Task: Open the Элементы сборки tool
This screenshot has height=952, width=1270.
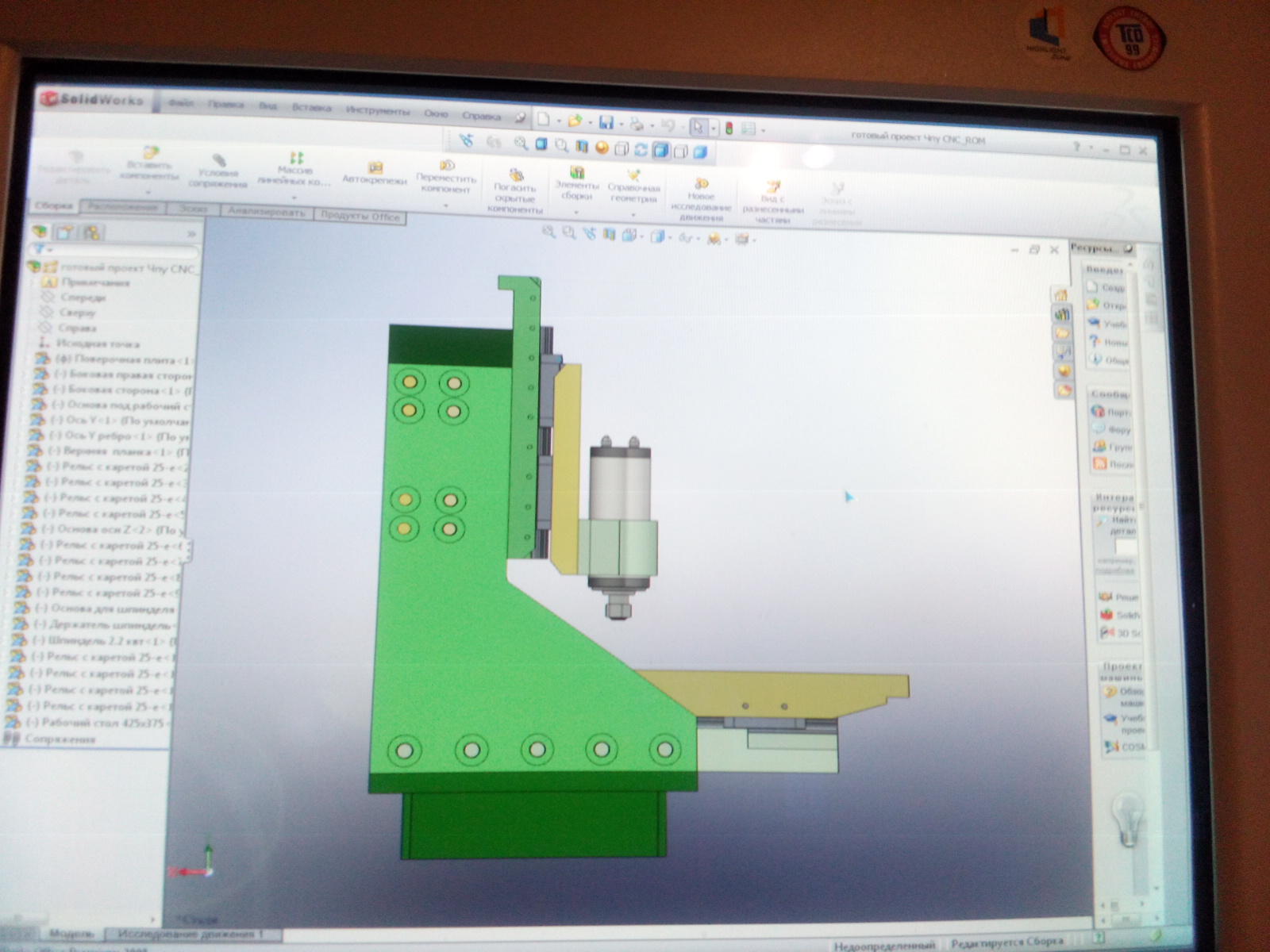Action: click(x=577, y=182)
